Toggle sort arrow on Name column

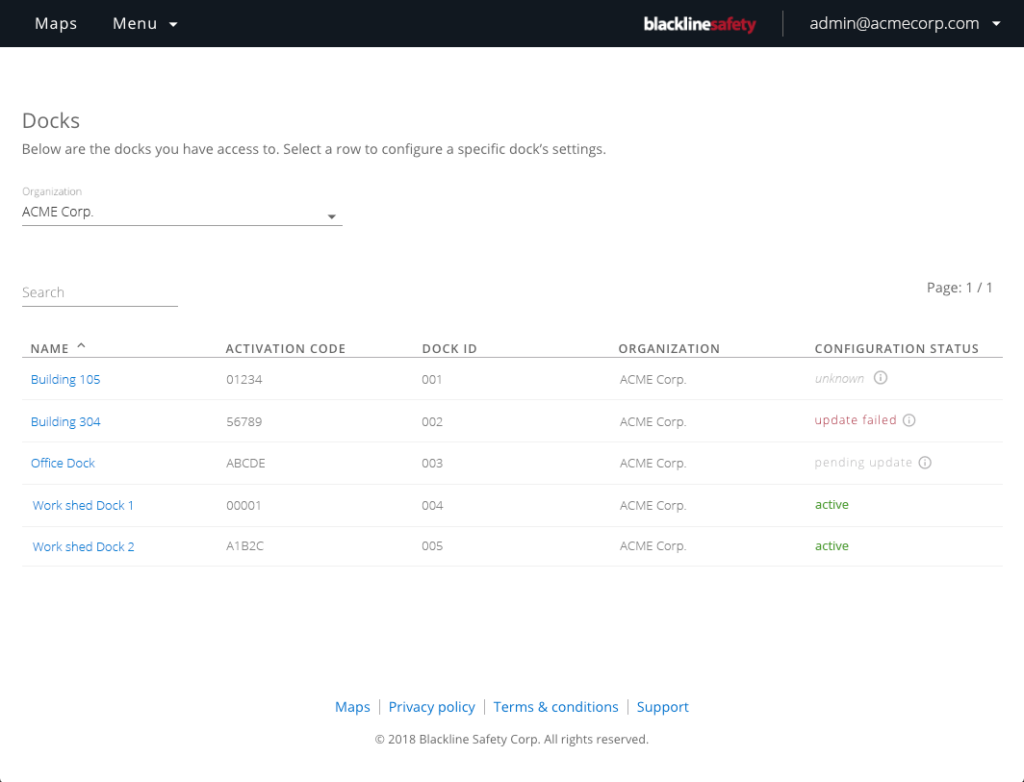point(82,347)
